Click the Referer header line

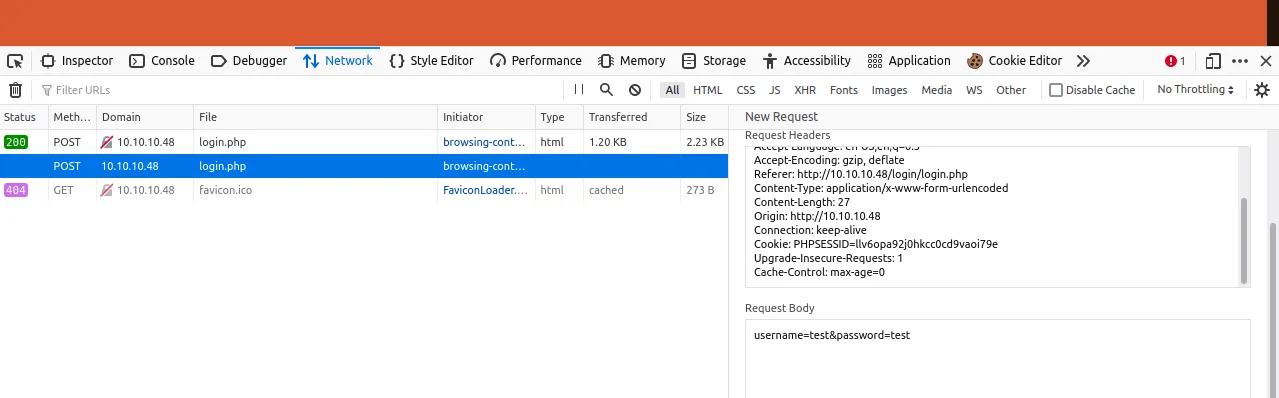coord(861,174)
